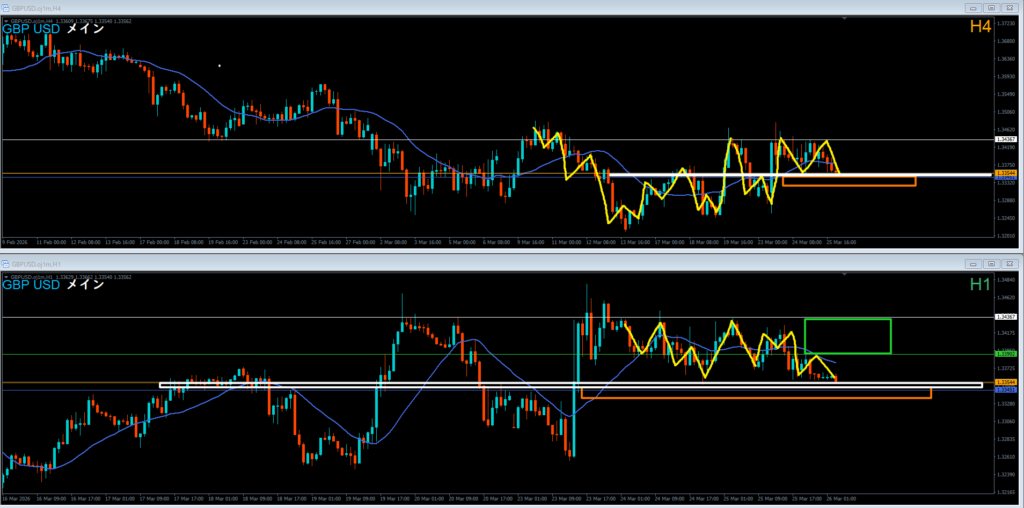Screen dimensions: 1024x508
Task: Close the H1 chart window
Action: pyautogui.click(x=1008, y=263)
